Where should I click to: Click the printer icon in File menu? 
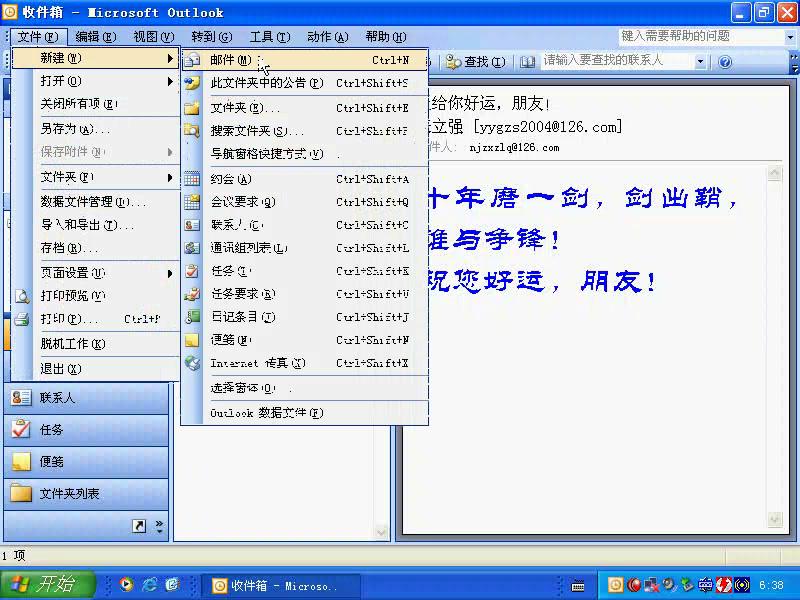[22, 319]
